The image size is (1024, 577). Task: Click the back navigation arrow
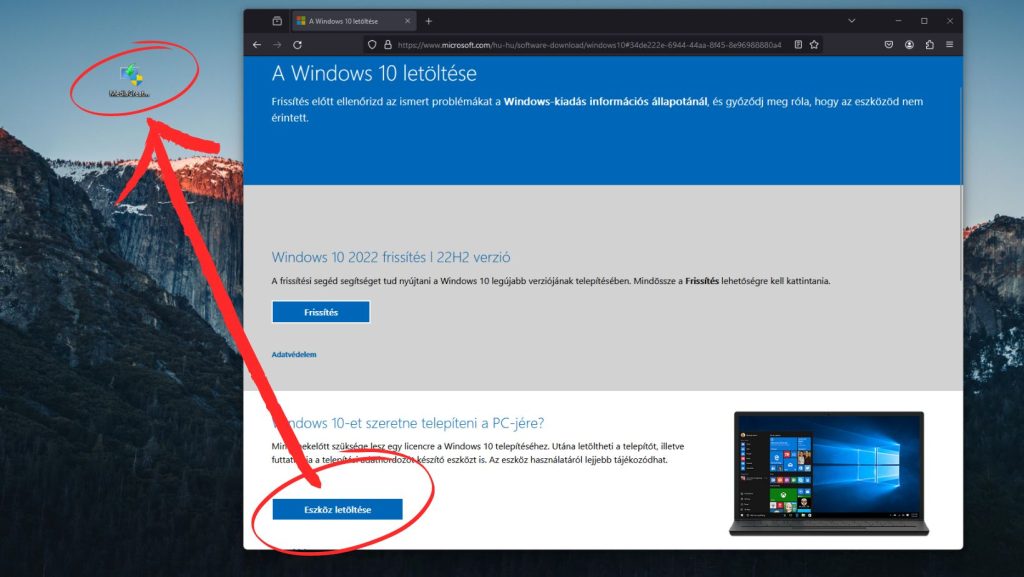(x=257, y=44)
